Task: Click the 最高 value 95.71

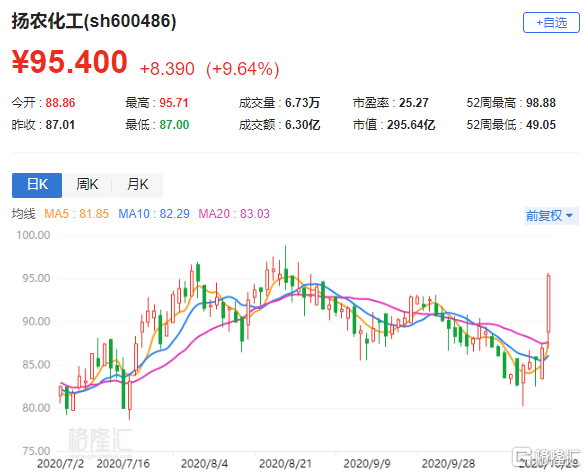Action: tap(174, 103)
